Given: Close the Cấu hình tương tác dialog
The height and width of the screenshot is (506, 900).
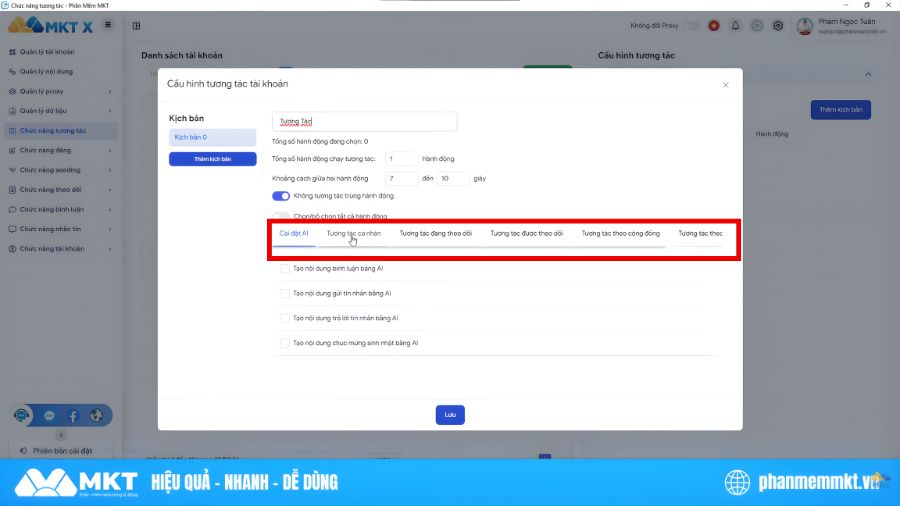Looking at the screenshot, I should pyautogui.click(x=726, y=85).
